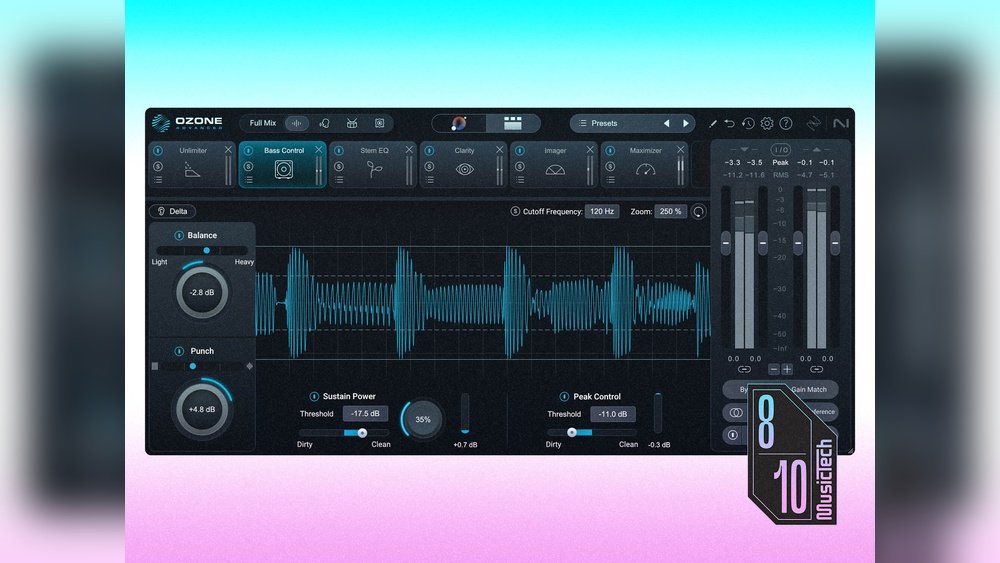
Task: Click the Gain Match button
Action: click(x=809, y=389)
